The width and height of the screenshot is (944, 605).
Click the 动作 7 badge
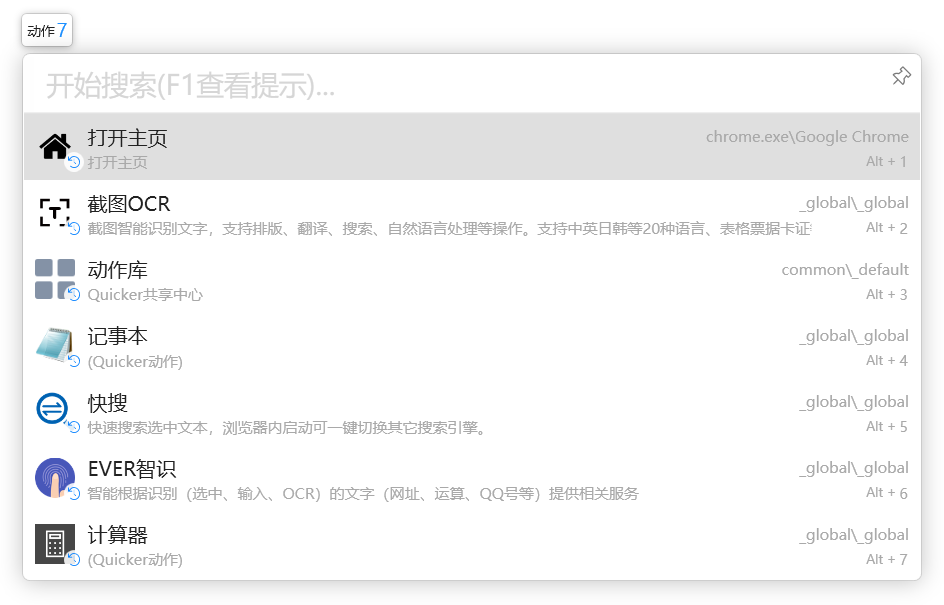[x=47, y=30]
